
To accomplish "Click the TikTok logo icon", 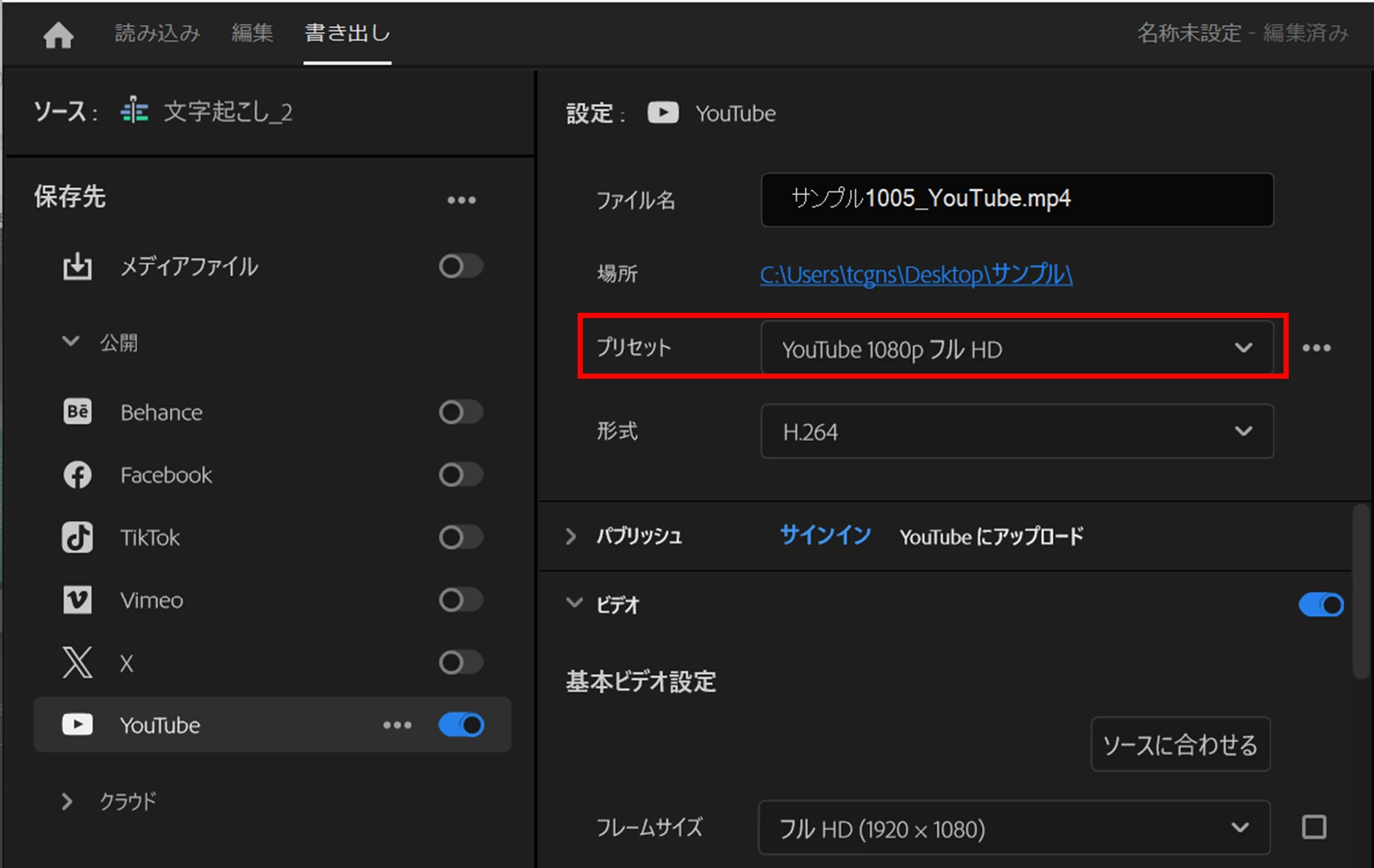I will point(77,537).
